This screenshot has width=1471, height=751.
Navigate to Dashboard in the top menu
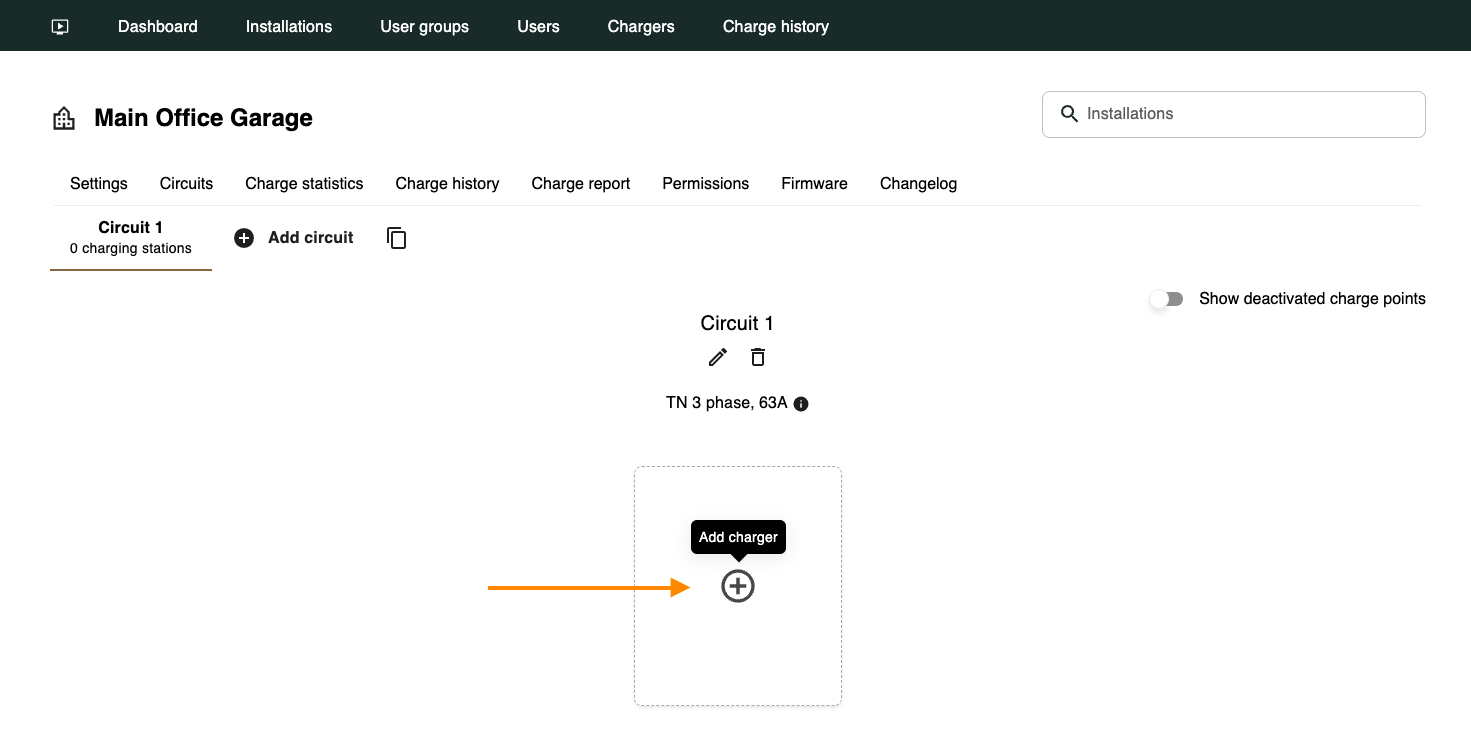[x=157, y=26]
